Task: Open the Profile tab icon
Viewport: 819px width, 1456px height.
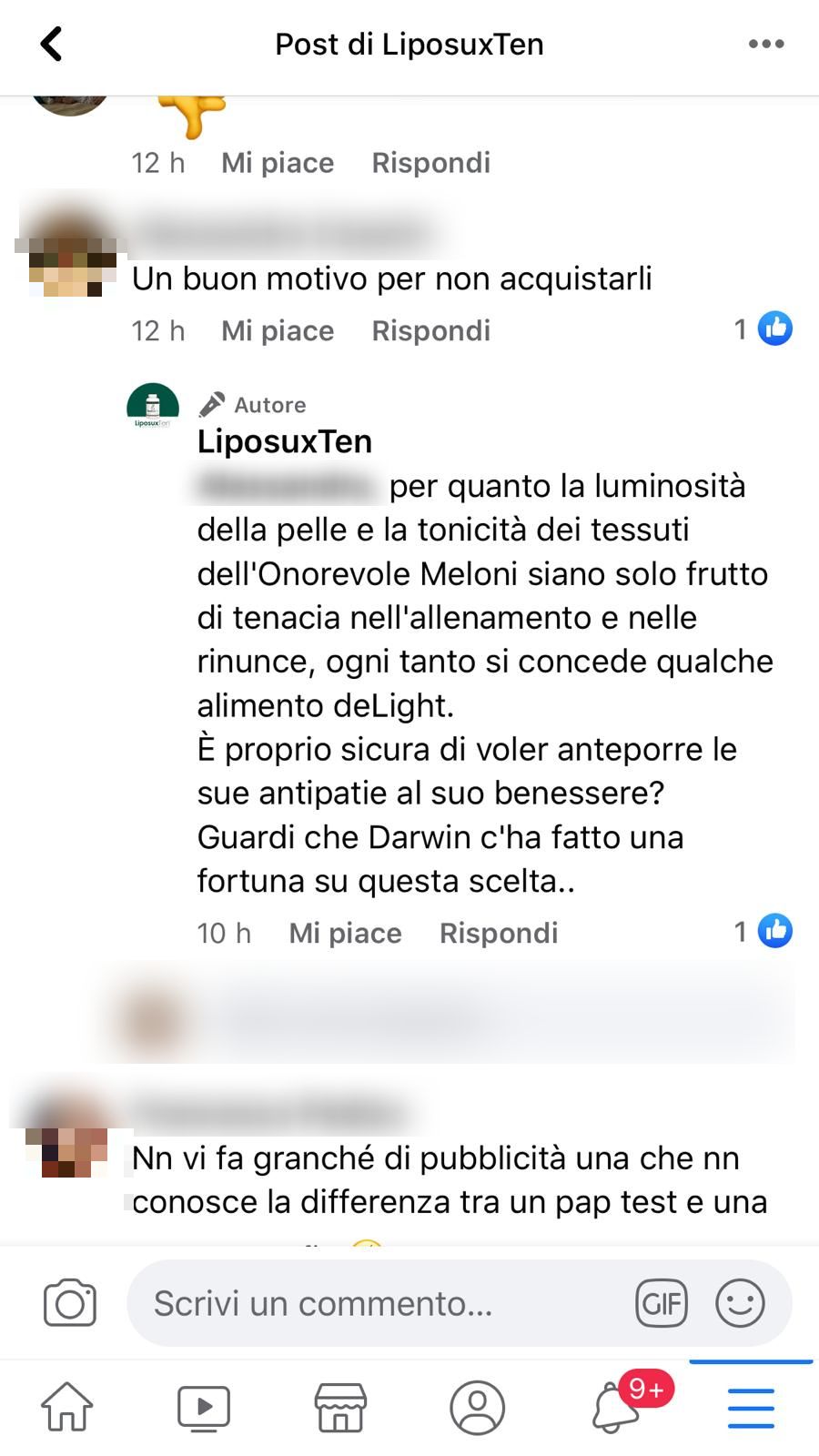Action: coord(477,1407)
